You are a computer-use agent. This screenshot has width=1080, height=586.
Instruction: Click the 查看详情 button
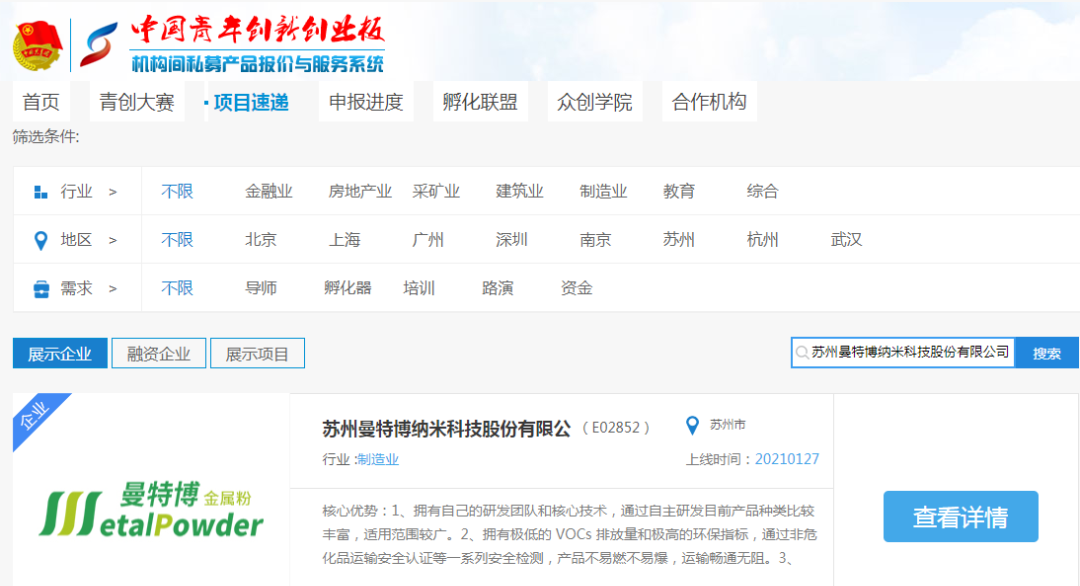(961, 516)
